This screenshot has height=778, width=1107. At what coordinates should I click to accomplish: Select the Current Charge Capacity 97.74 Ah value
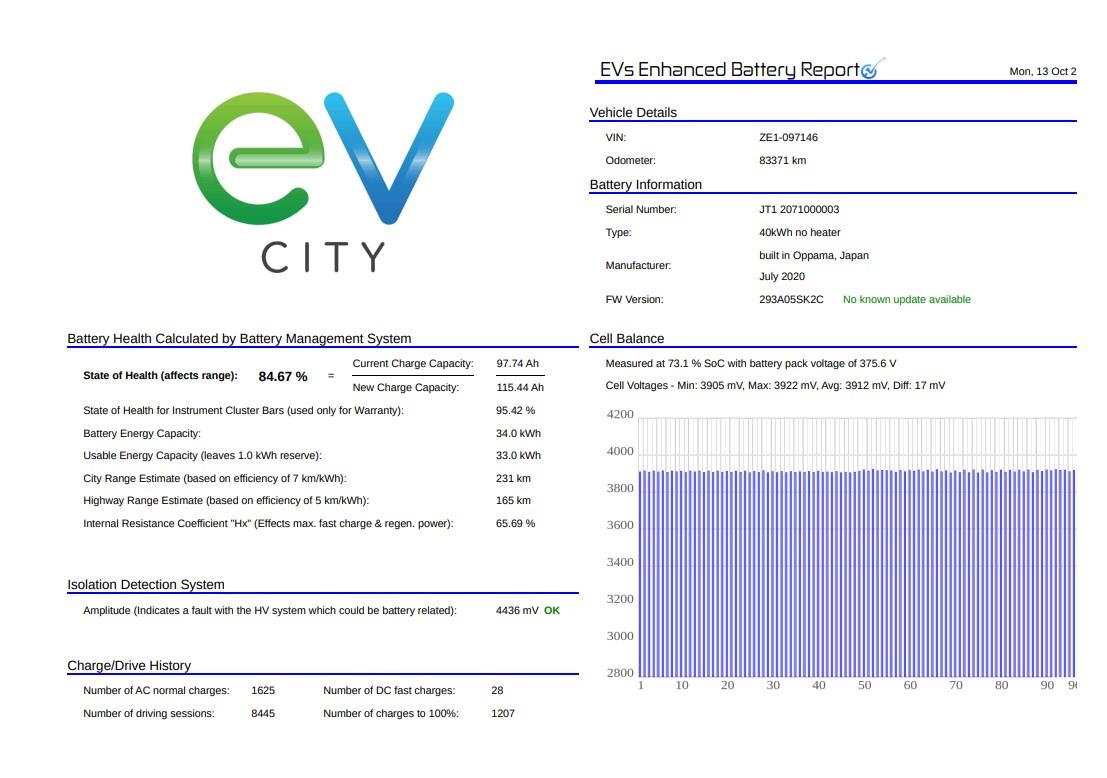click(517, 364)
